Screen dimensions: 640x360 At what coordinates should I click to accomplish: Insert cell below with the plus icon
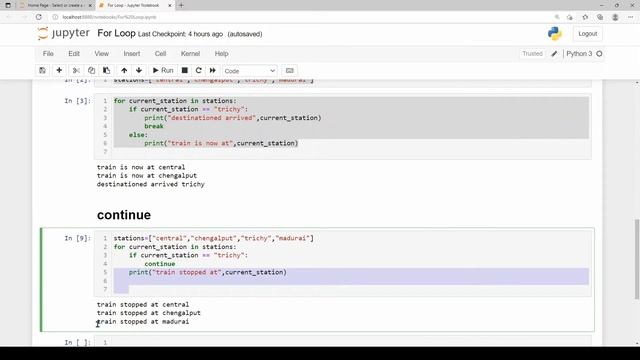pos(59,71)
